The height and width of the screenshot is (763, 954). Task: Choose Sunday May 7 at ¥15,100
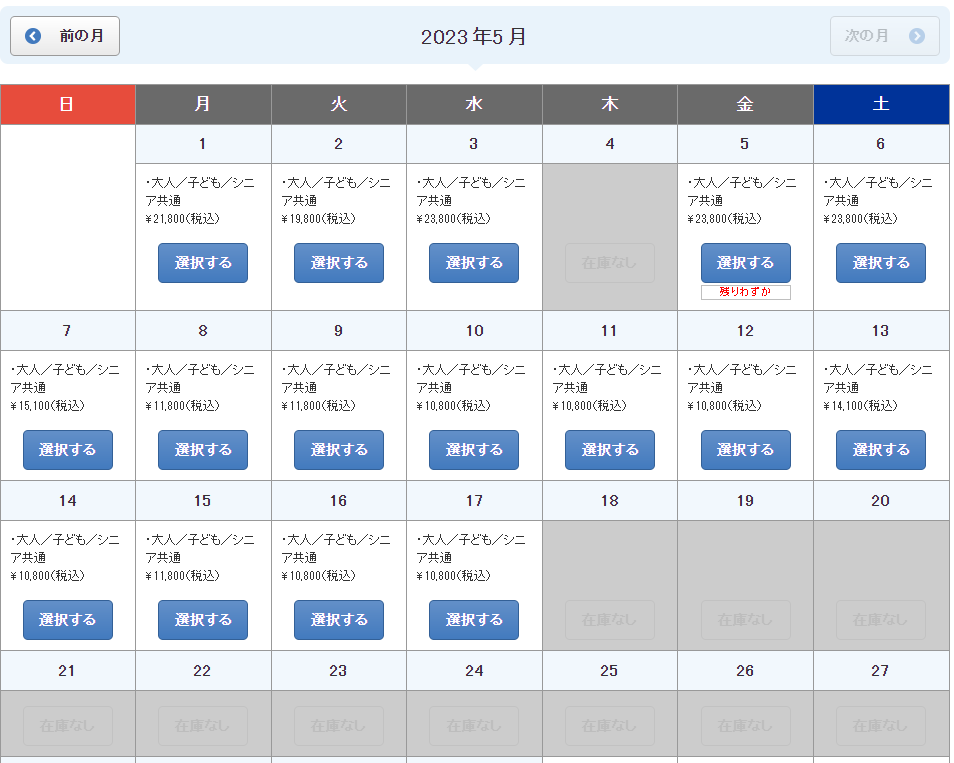pyautogui.click(x=67, y=450)
